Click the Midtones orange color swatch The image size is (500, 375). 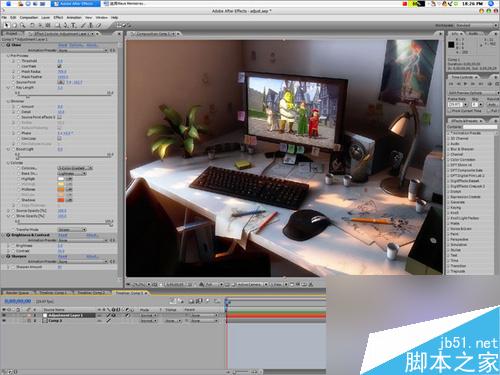[61, 189]
